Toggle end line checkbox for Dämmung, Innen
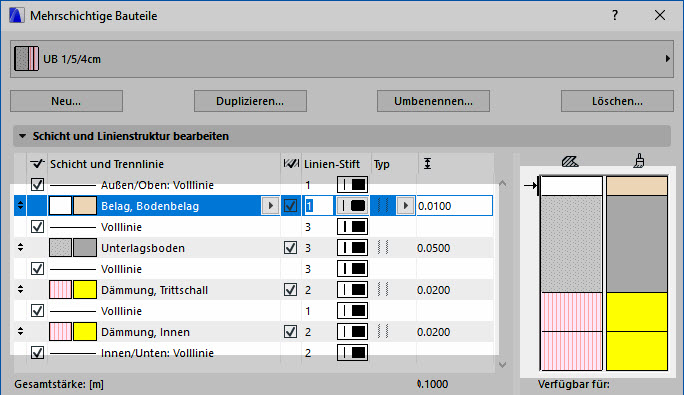Image resolution: width=684 pixels, height=395 pixels. click(x=291, y=331)
